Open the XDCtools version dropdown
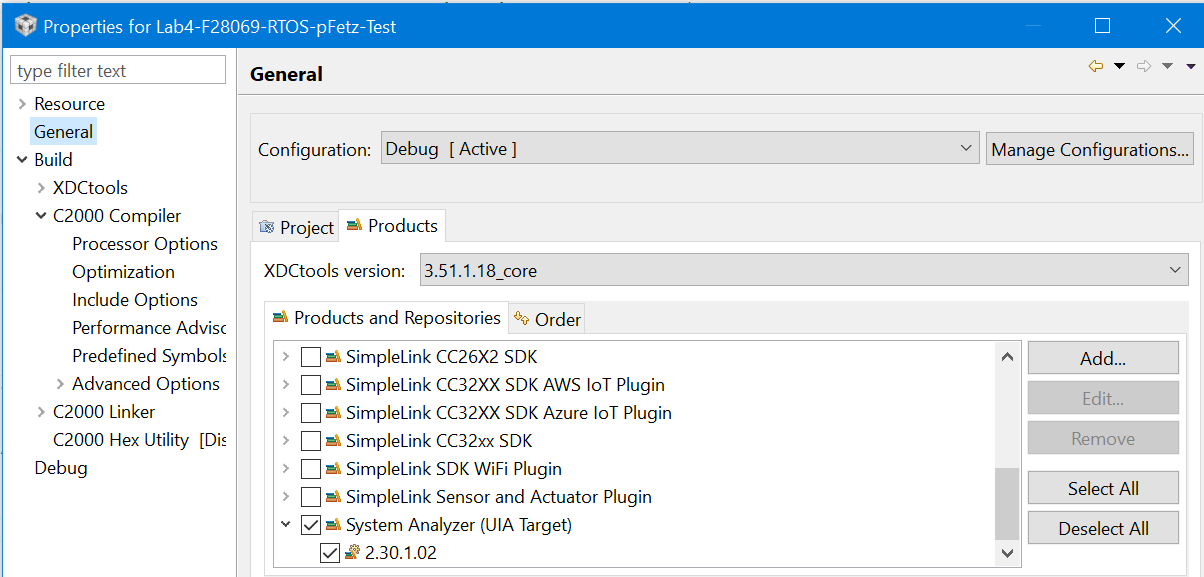The height and width of the screenshot is (577, 1204). point(799,270)
